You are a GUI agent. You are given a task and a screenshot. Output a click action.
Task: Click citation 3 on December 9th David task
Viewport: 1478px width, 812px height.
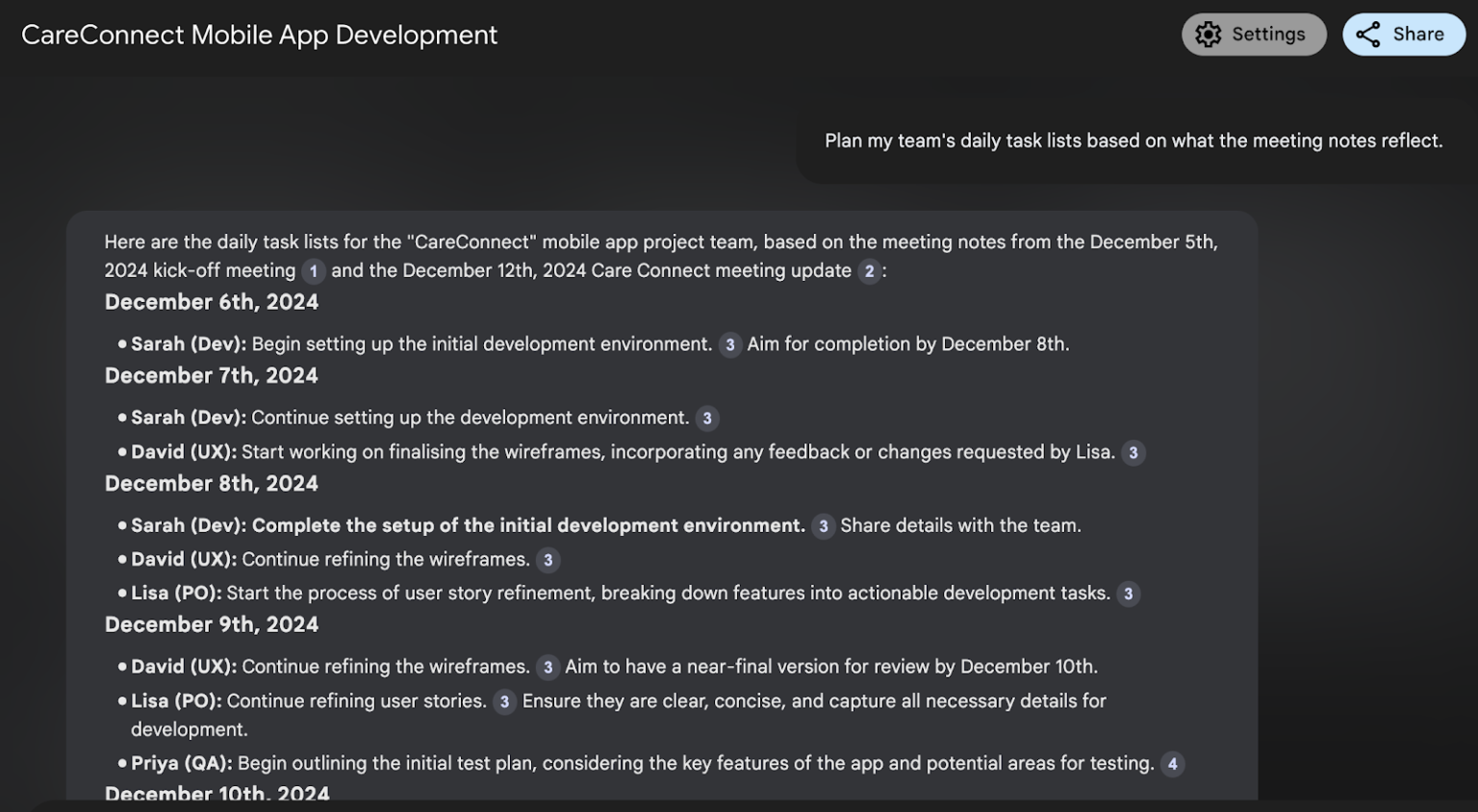click(x=548, y=667)
